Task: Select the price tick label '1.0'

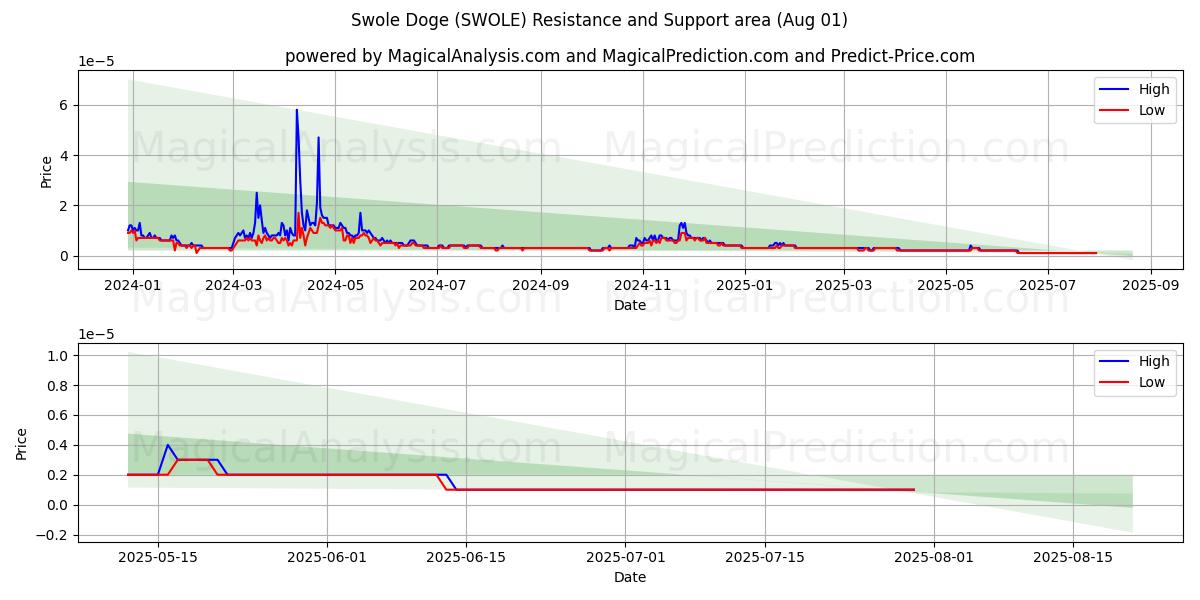Action: pos(57,355)
